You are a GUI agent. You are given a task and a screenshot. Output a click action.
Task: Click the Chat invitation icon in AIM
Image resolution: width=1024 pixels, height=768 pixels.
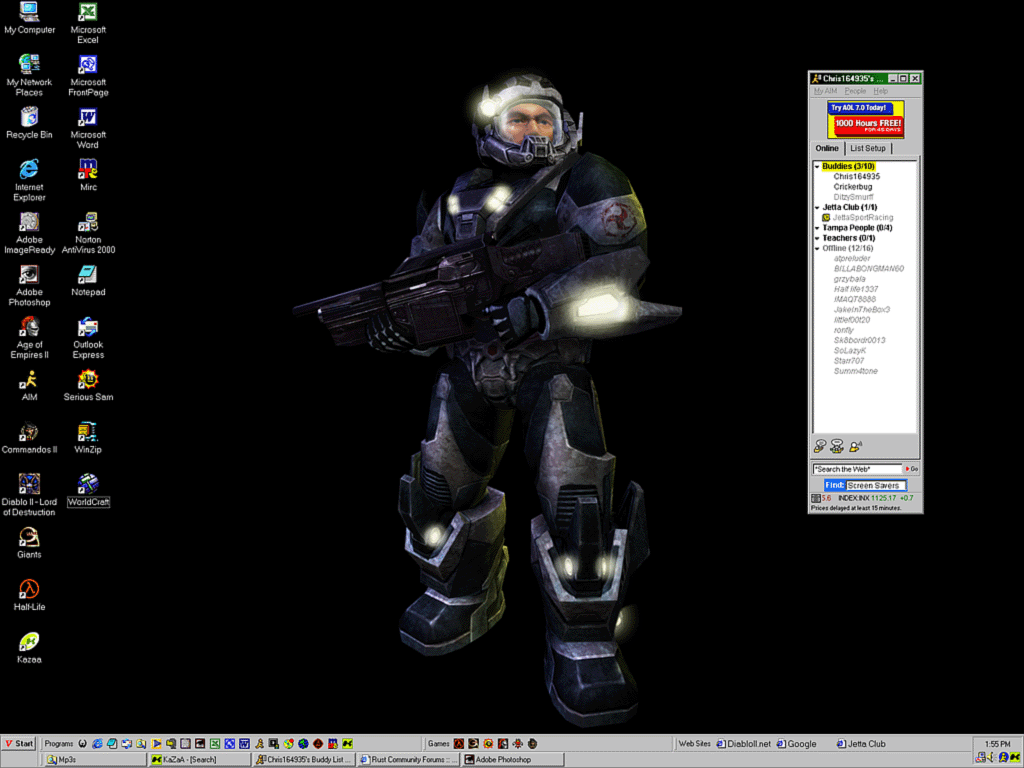point(837,446)
